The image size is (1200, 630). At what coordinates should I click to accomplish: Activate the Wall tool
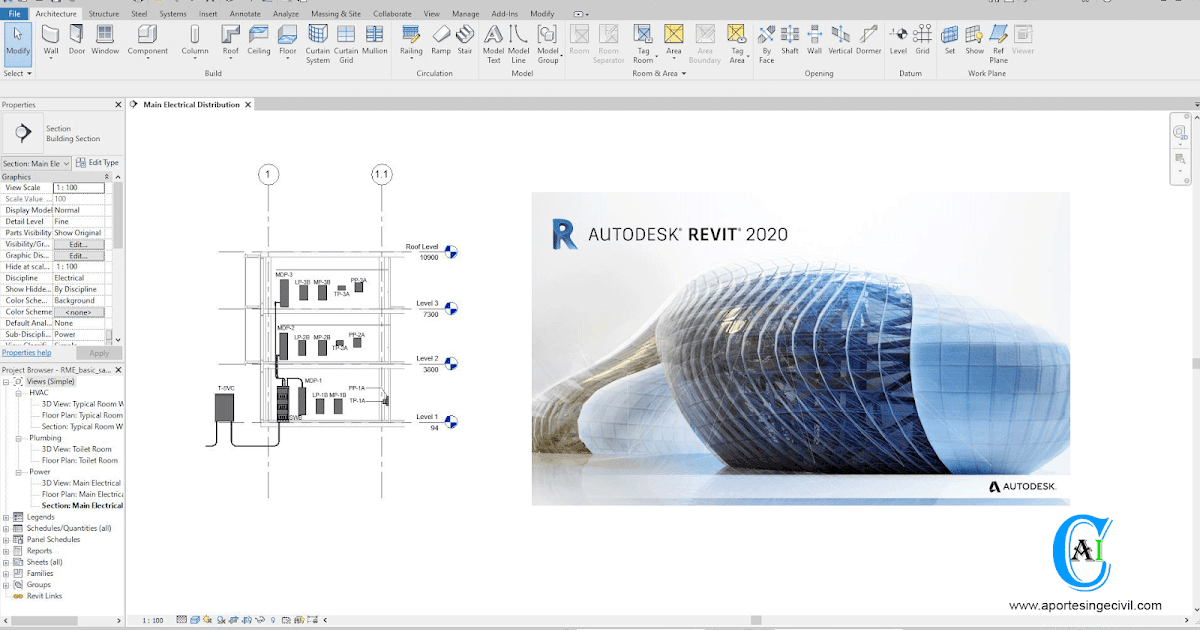tap(51, 40)
